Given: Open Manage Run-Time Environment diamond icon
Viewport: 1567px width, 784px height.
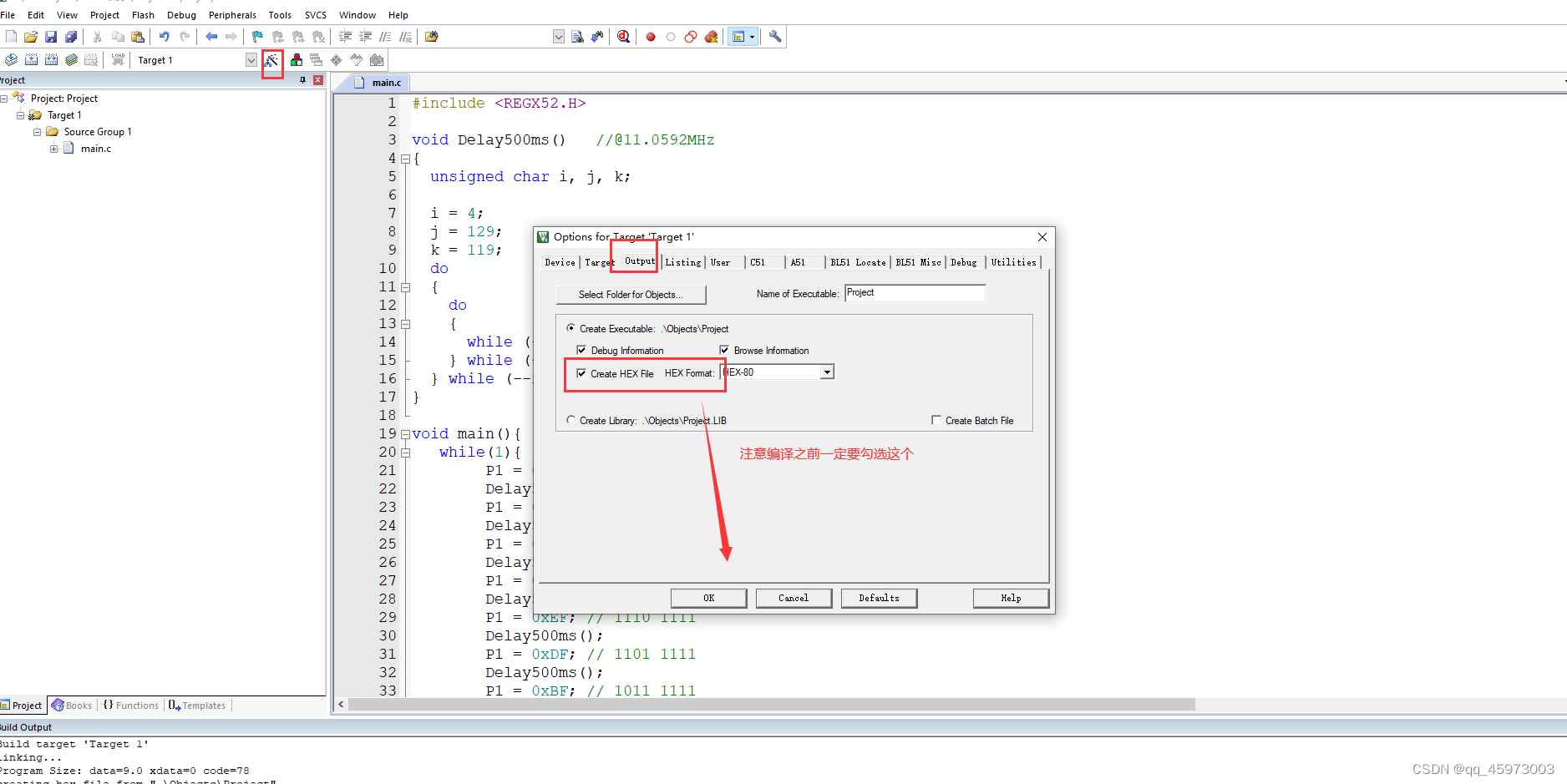Looking at the screenshot, I should click(337, 60).
